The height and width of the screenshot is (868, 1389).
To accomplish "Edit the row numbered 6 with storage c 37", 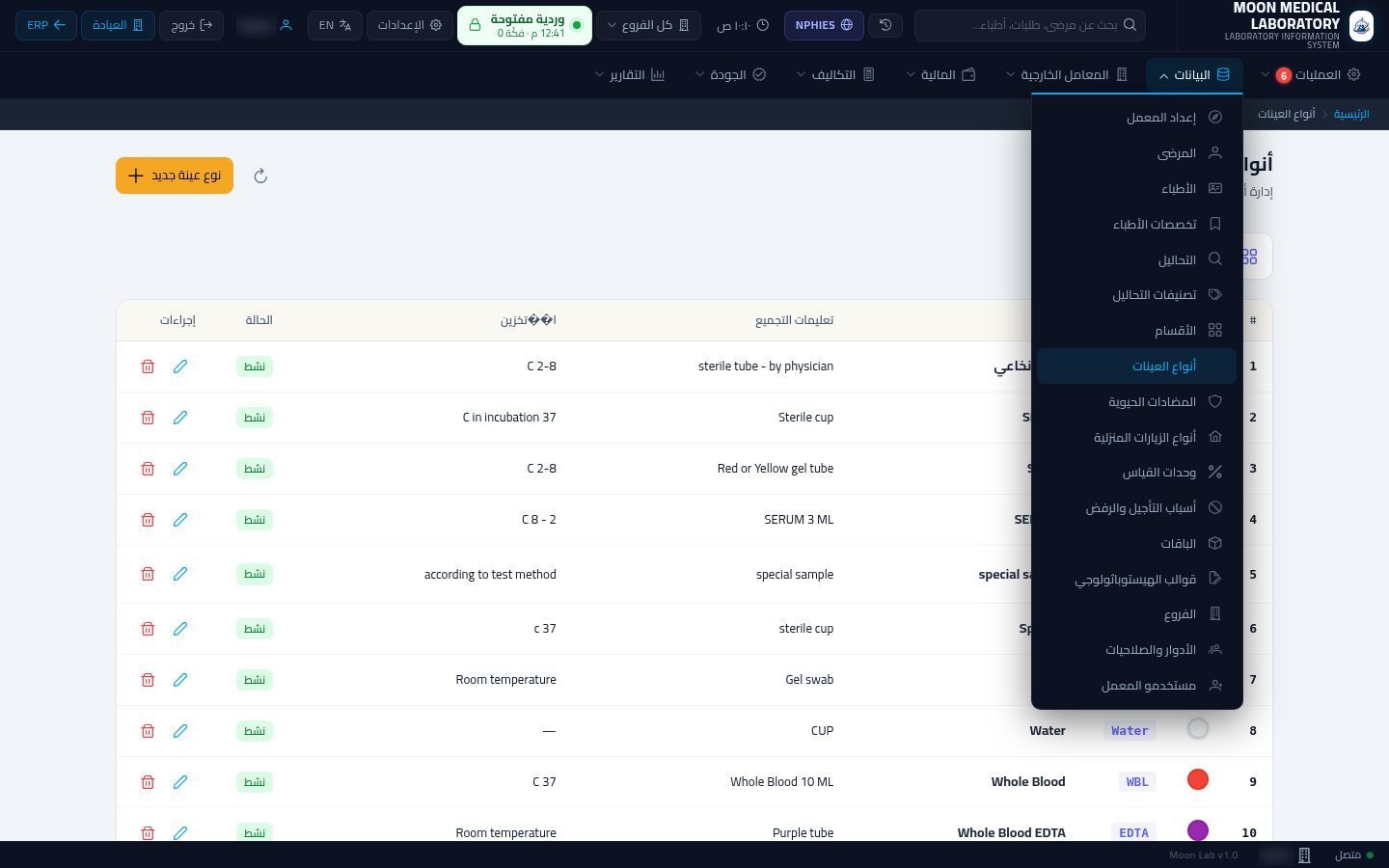I will point(180,629).
